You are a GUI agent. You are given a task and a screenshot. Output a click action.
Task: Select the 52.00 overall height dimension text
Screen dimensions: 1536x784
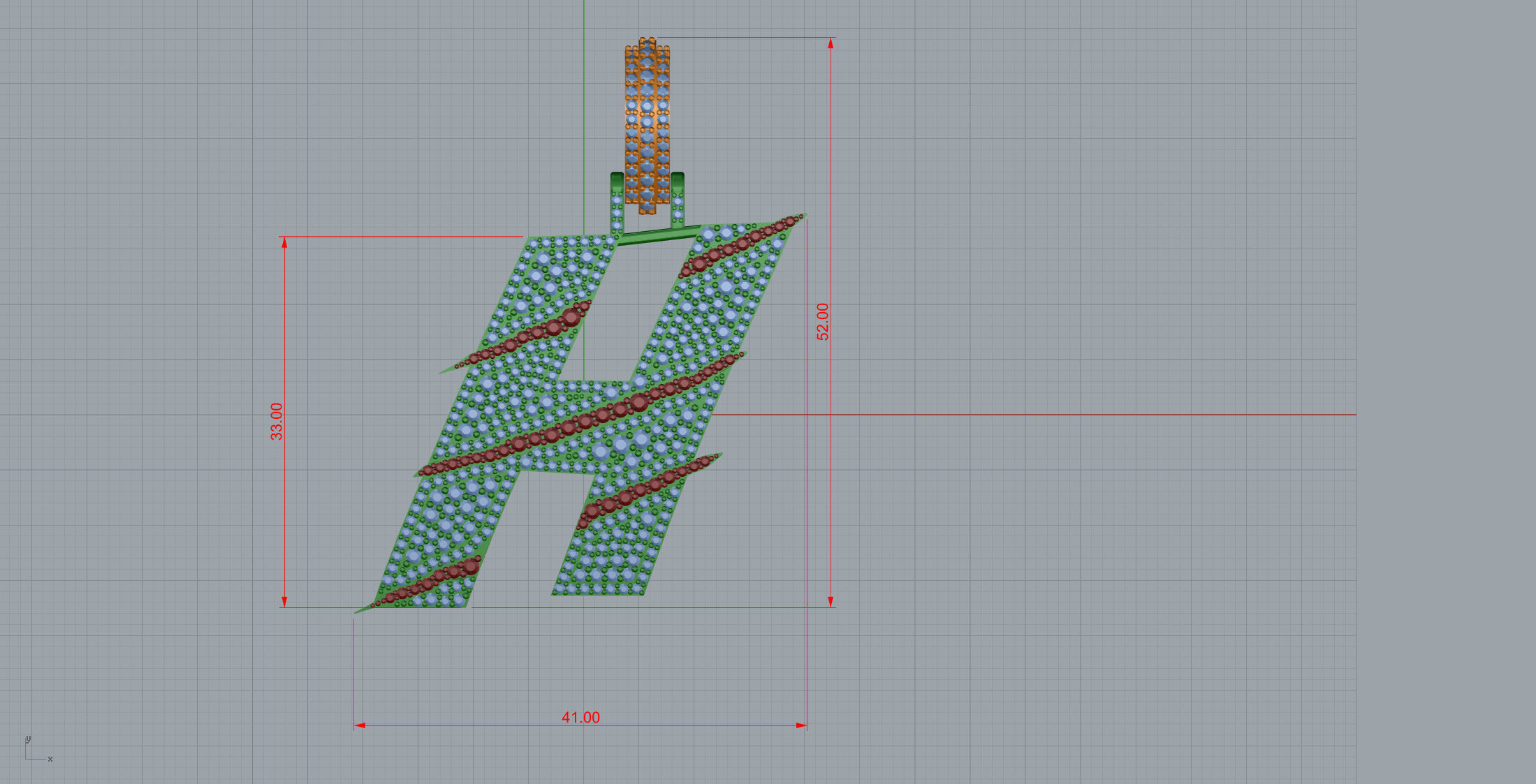(x=823, y=322)
